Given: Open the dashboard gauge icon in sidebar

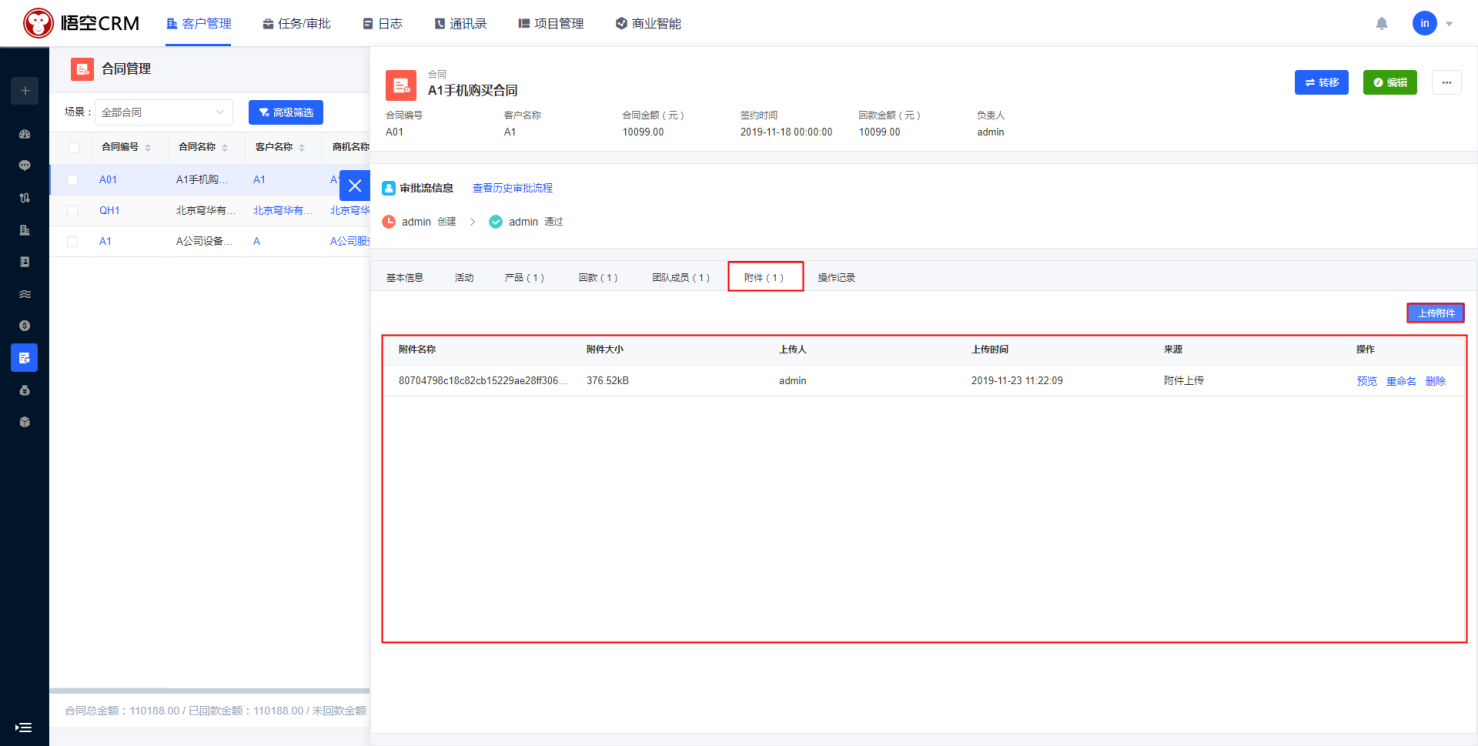Looking at the screenshot, I should (25, 134).
